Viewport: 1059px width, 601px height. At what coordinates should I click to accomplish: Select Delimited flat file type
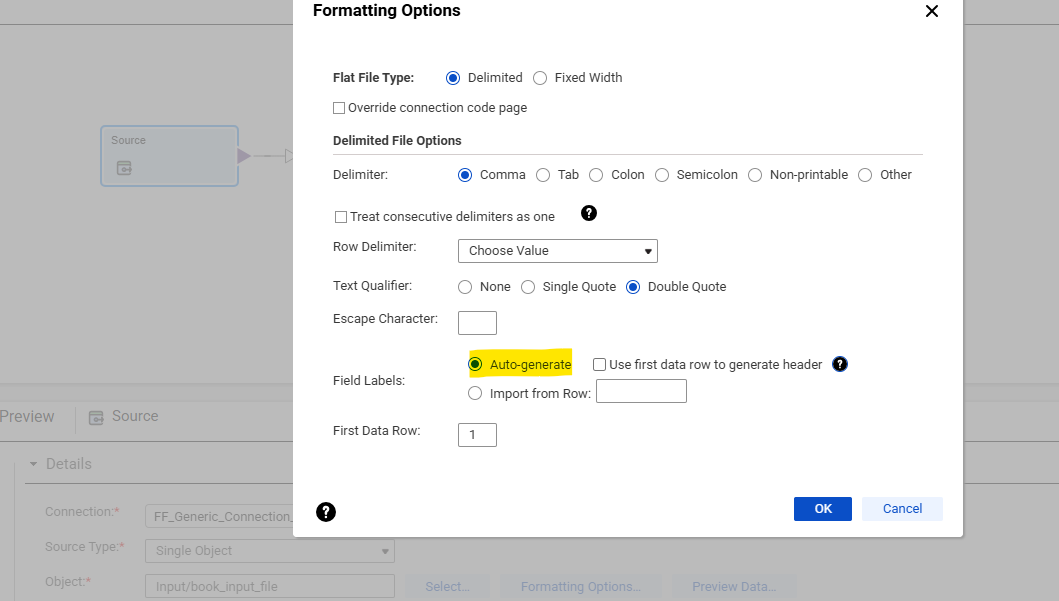point(453,78)
